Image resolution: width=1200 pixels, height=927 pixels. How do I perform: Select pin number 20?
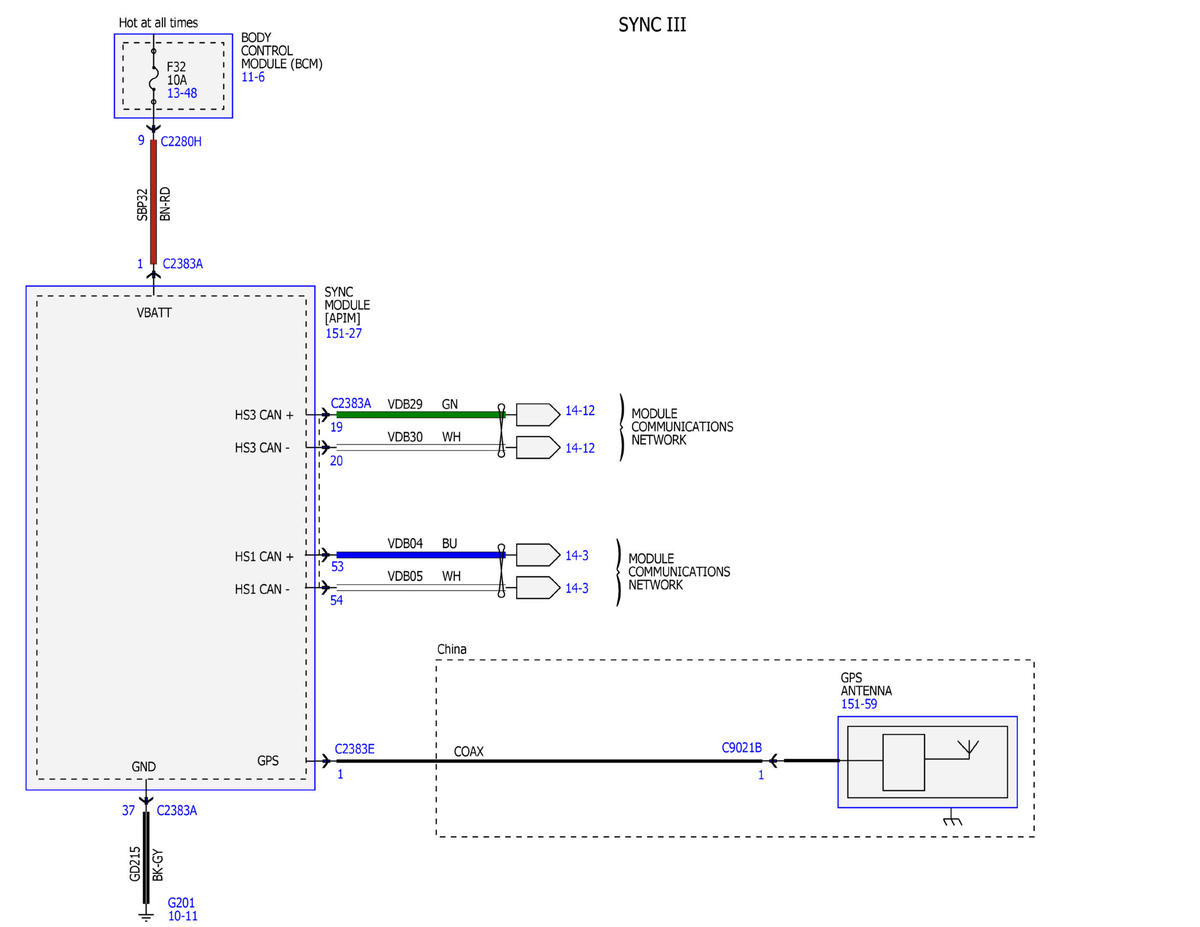(x=337, y=461)
